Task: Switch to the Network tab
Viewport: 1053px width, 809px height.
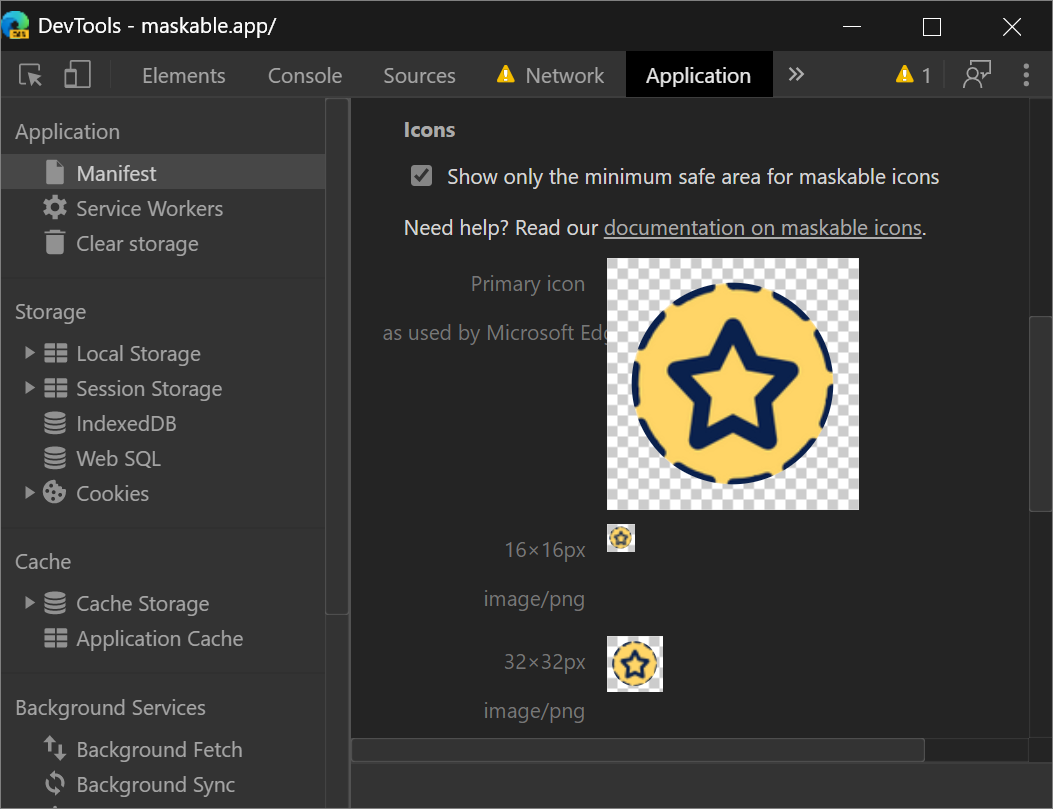Action: pos(564,76)
